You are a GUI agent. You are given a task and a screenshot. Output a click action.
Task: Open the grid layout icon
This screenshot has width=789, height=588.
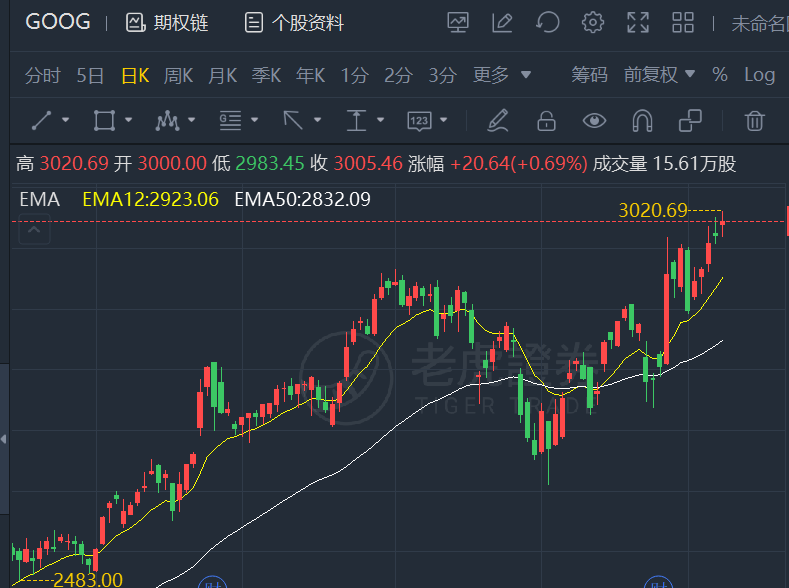pyautogui.click(x=683, y=23)
